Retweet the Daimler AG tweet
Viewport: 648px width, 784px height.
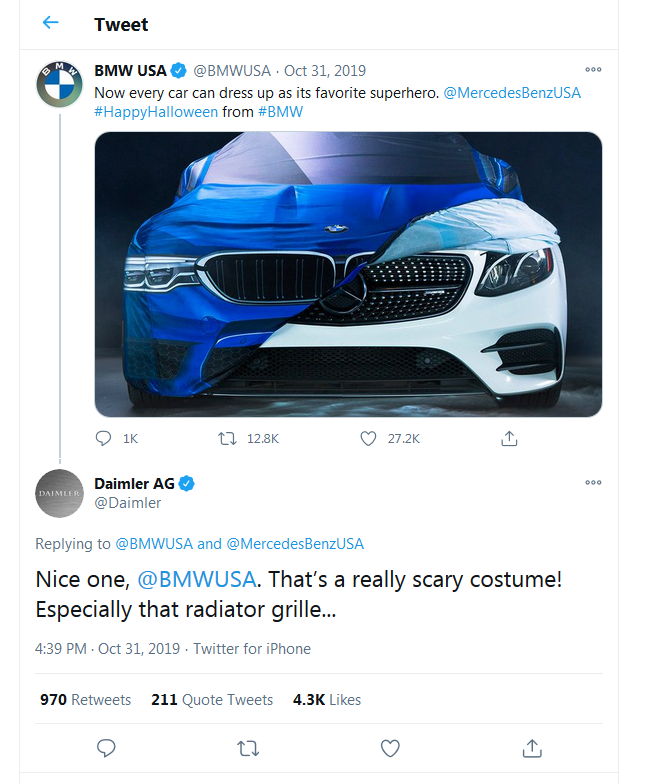(247, 748)
